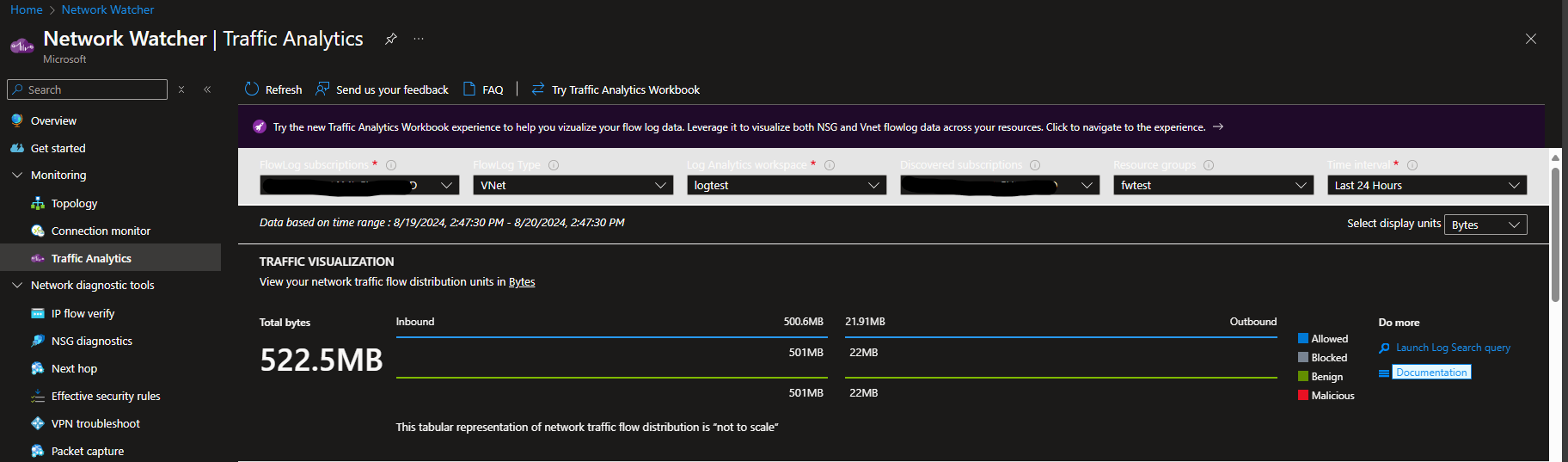1568x462 pixels.
Task: Collapse the Monitoring section
Action: coord(17,175)
